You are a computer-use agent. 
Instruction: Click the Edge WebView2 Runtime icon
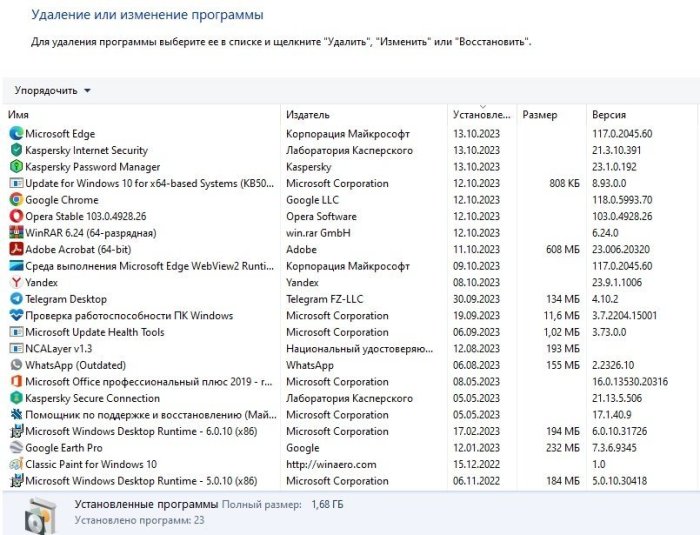tap(16, 266)
